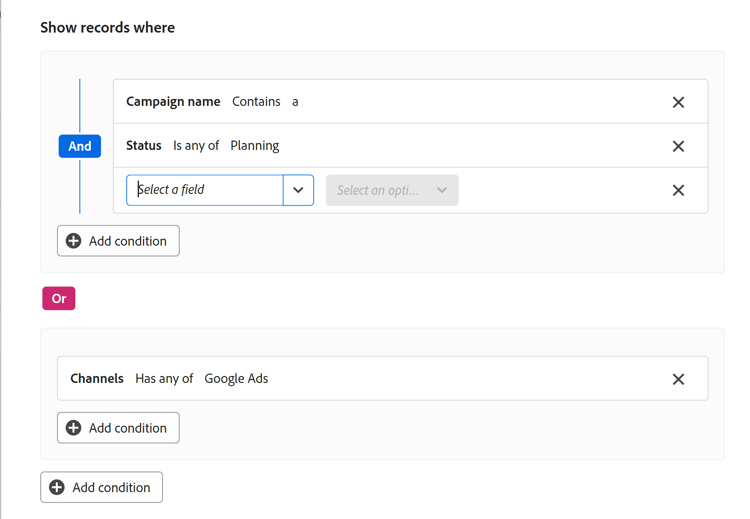Edit the Is any of operator
This screenshot has width=750, height=519.
coord(196,146)
